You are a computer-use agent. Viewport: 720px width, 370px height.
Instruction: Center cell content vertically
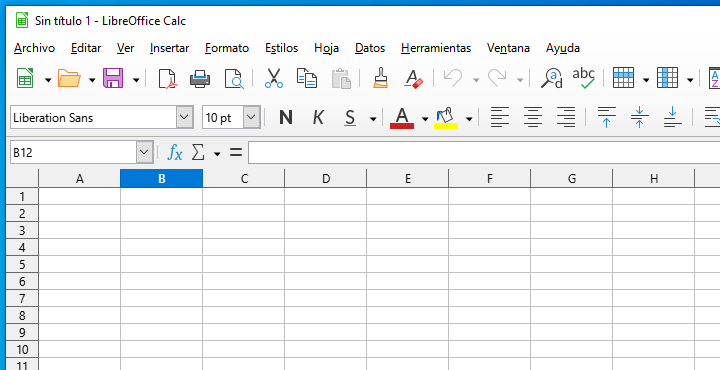click(639, 117)
